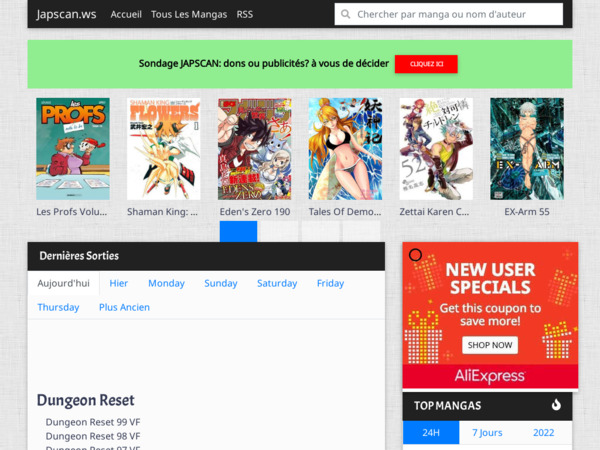The image size is (600, 450).
Task: Switch to the Friday tab
Action: pos(330,283)
